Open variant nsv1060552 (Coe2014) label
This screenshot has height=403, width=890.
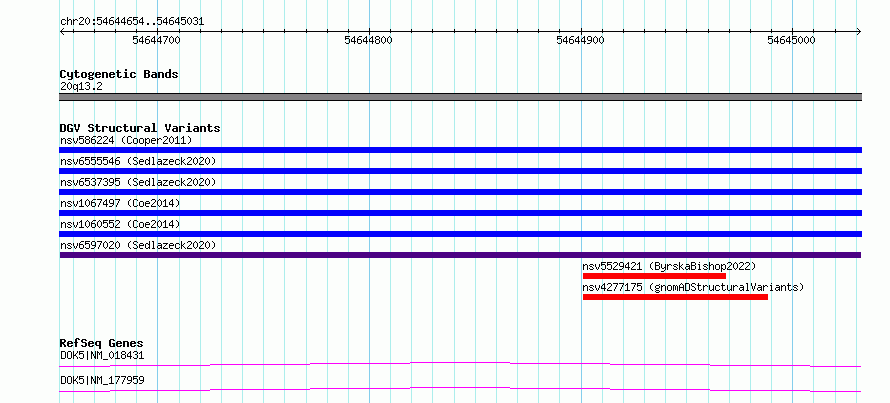120,224
